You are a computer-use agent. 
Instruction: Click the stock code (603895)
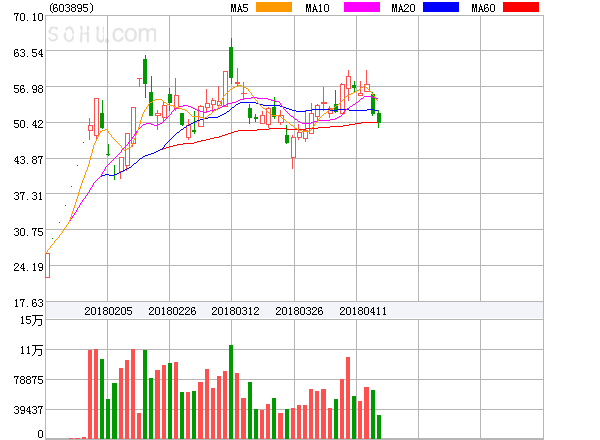pos(72,8)
